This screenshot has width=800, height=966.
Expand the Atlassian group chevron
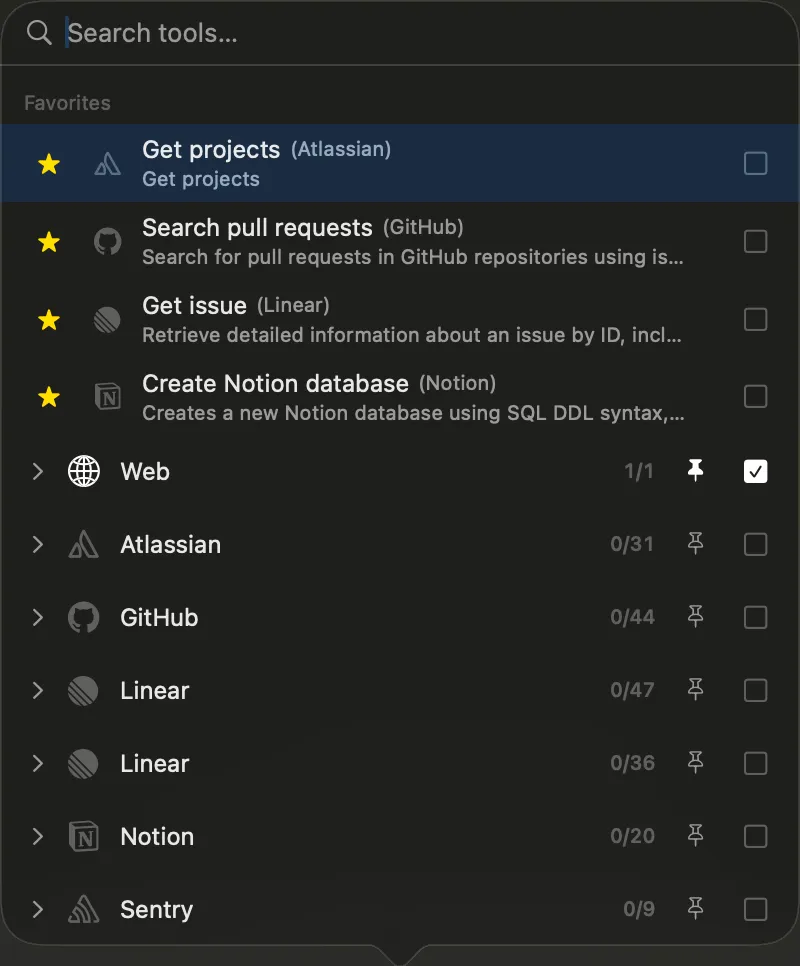coord(38,545)
